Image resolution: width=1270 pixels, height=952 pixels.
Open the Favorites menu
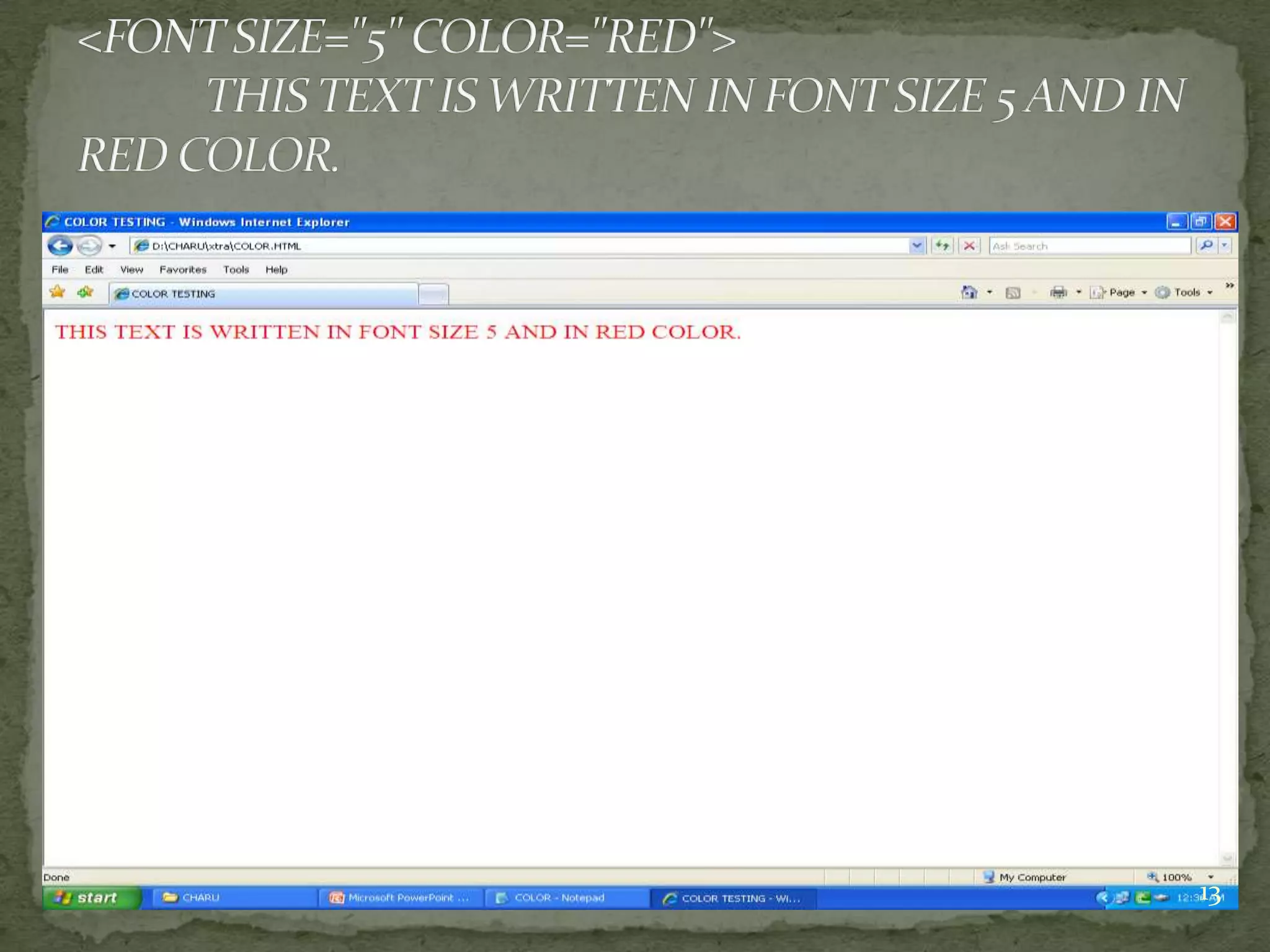[x=183, y=270]
